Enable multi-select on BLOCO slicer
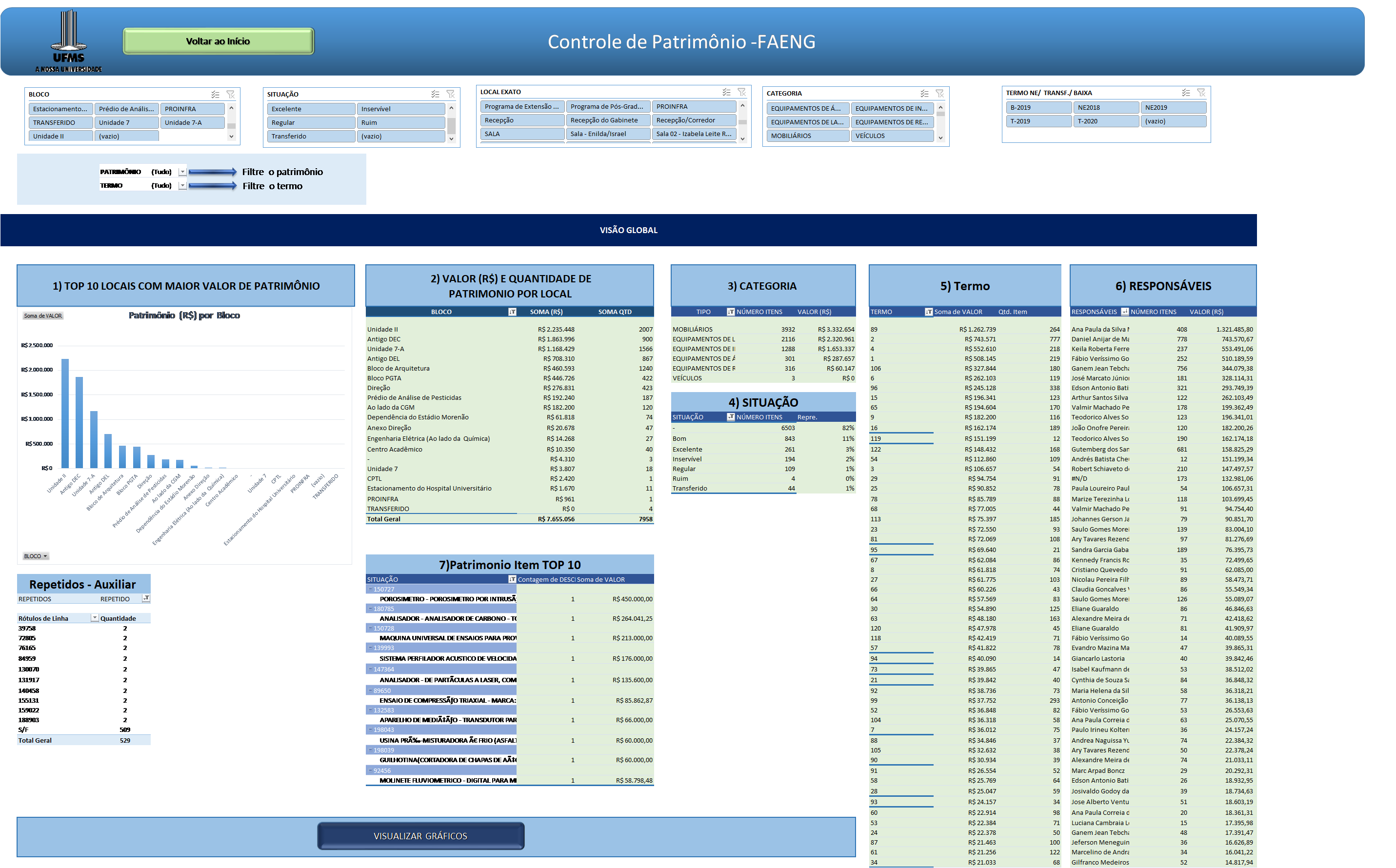Viewport: 1396px width, 868px height. (x=215, y=94)
